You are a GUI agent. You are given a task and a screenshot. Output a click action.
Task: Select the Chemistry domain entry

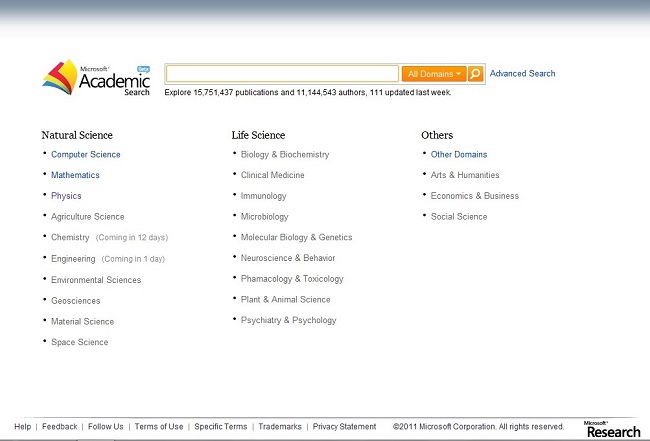(70, 237)
